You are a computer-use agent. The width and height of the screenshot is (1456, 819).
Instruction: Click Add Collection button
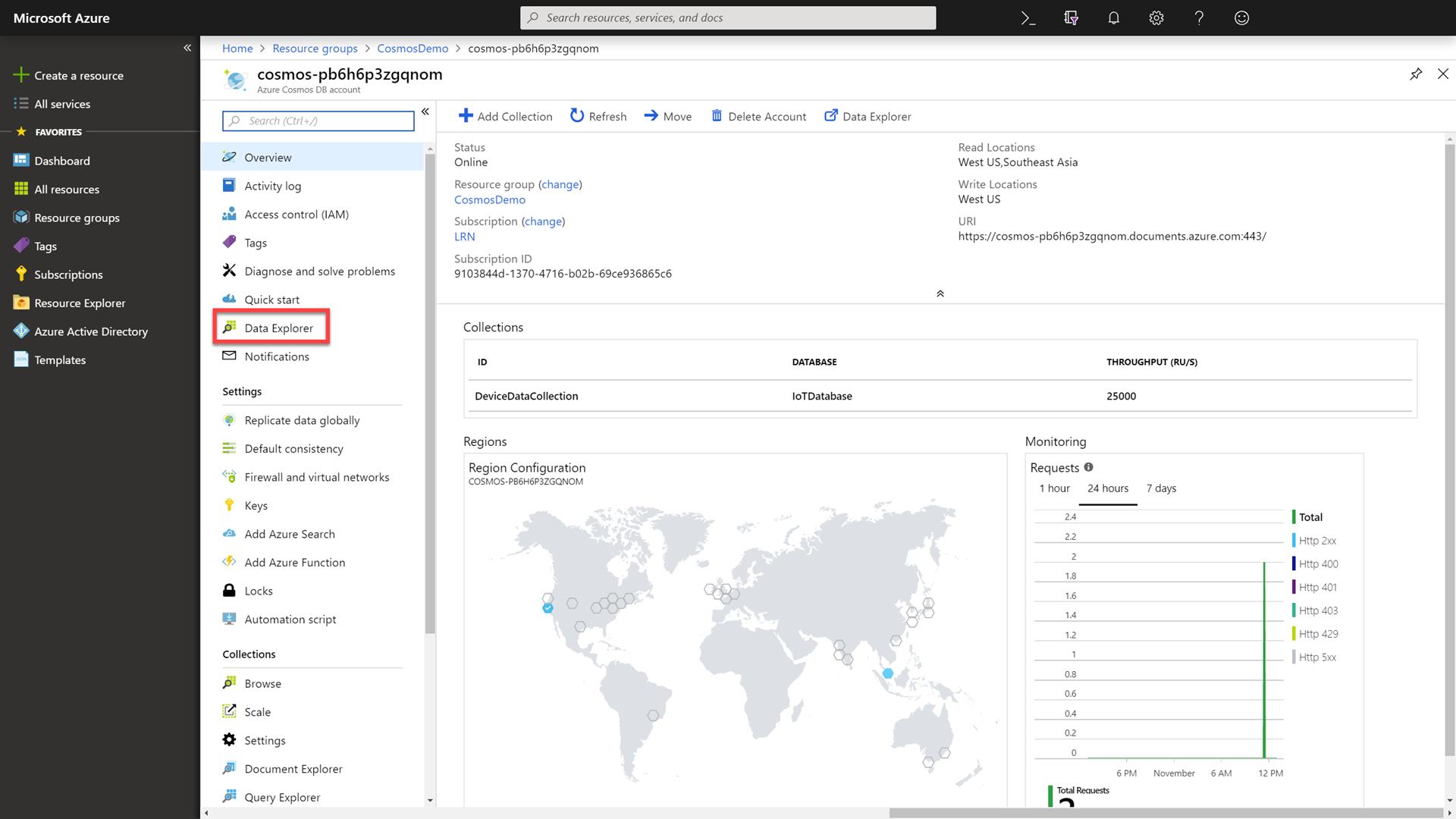(x=506, y=116)
